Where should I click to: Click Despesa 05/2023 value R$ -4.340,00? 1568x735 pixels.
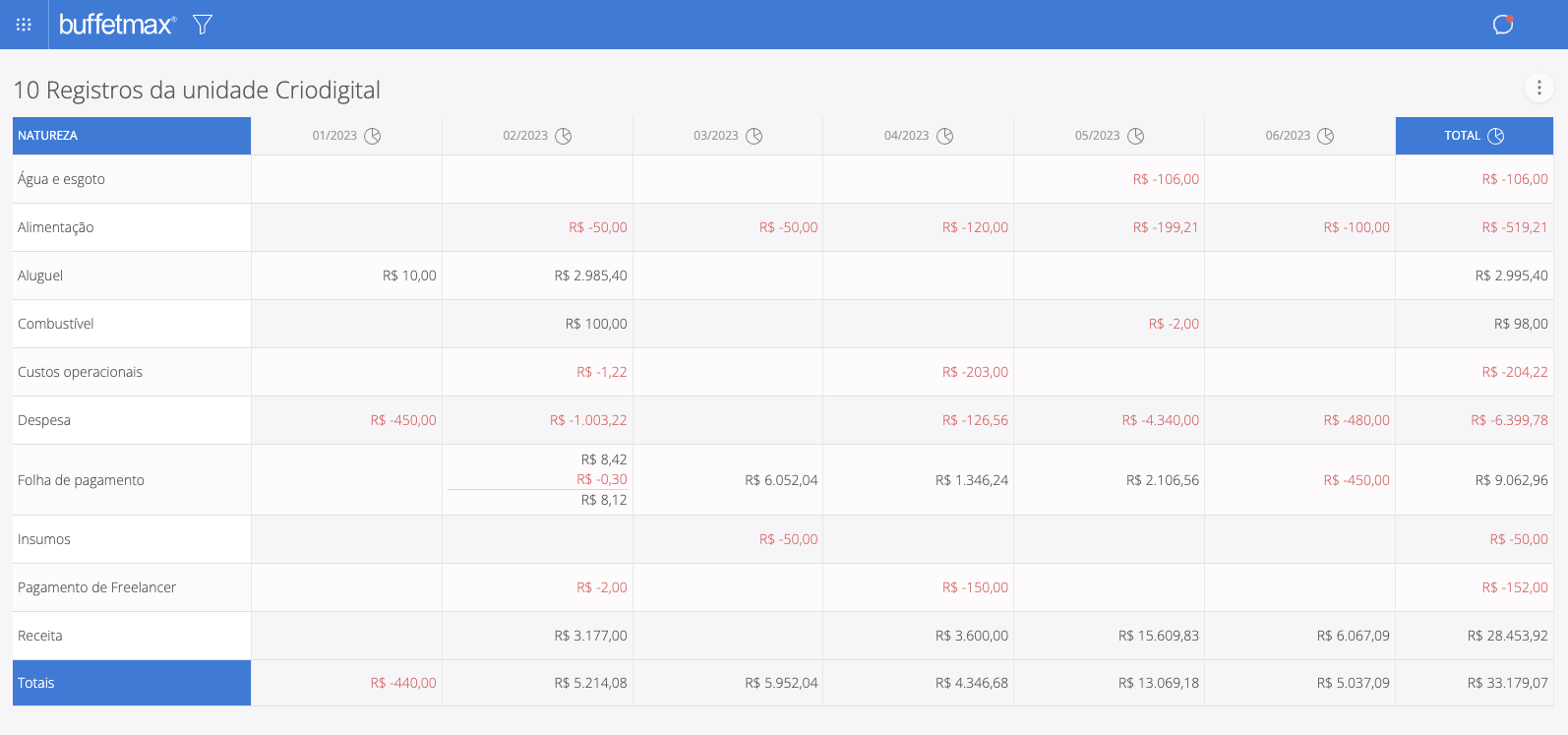(x=1161, y=420)
